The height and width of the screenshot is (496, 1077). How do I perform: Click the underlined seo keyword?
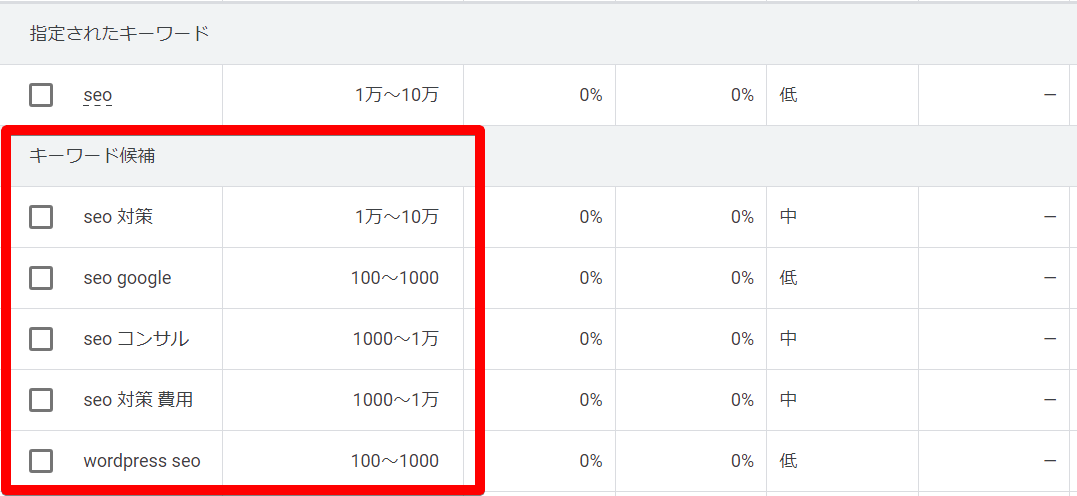(98, 96)
